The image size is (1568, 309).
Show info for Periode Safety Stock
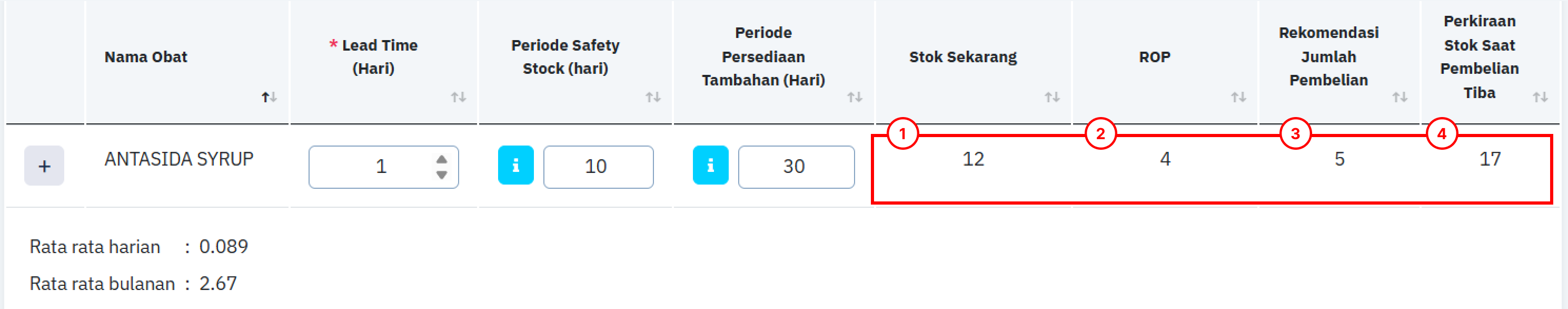(515, 165)
